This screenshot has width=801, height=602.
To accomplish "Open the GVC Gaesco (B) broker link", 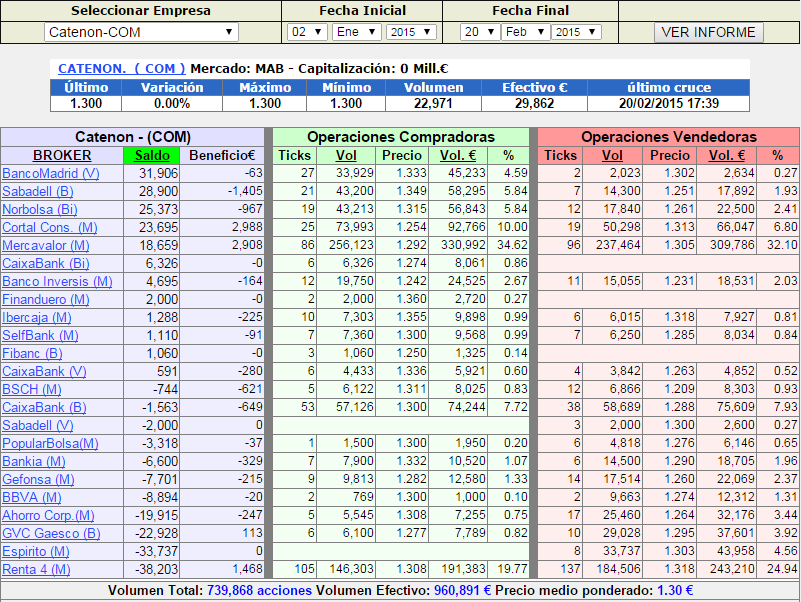I will [x=51, y=534].
